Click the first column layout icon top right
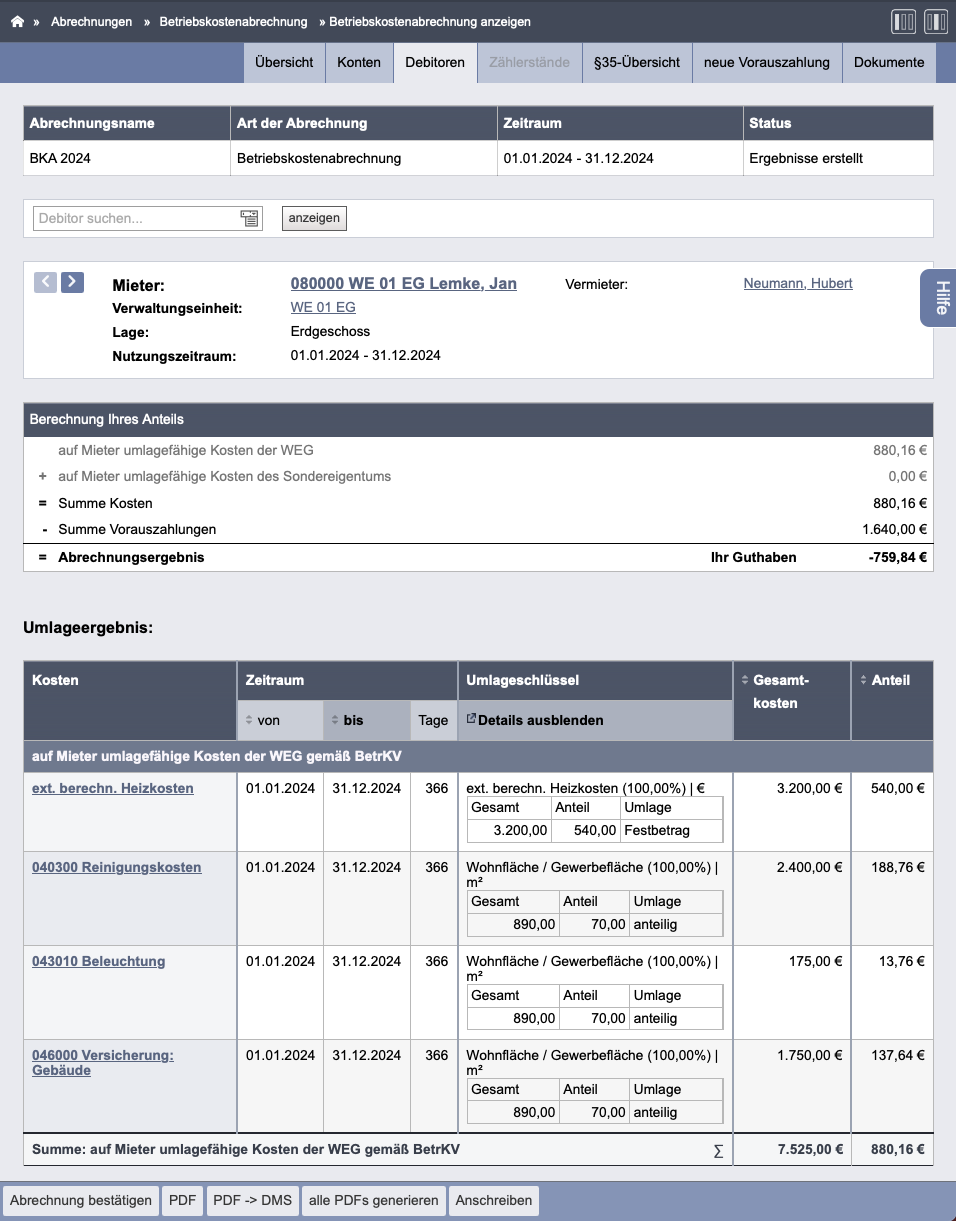This screenshot has height=1221, width=956. [x=903, y=21]
